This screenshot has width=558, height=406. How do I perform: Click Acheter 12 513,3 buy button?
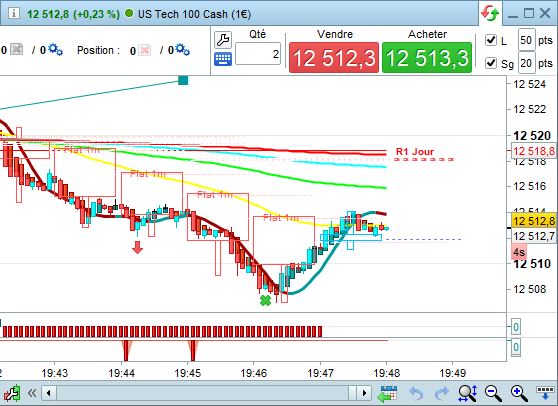coord(427,57)
